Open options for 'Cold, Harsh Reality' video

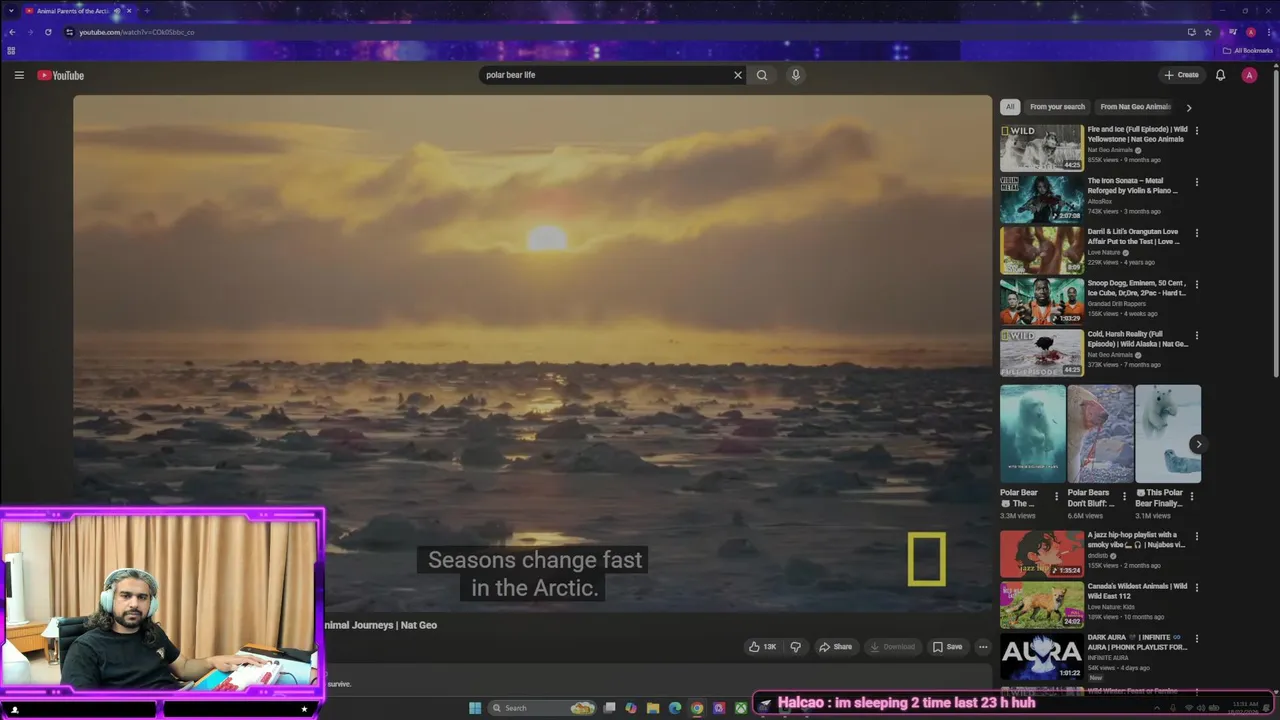coord(1197,335)
